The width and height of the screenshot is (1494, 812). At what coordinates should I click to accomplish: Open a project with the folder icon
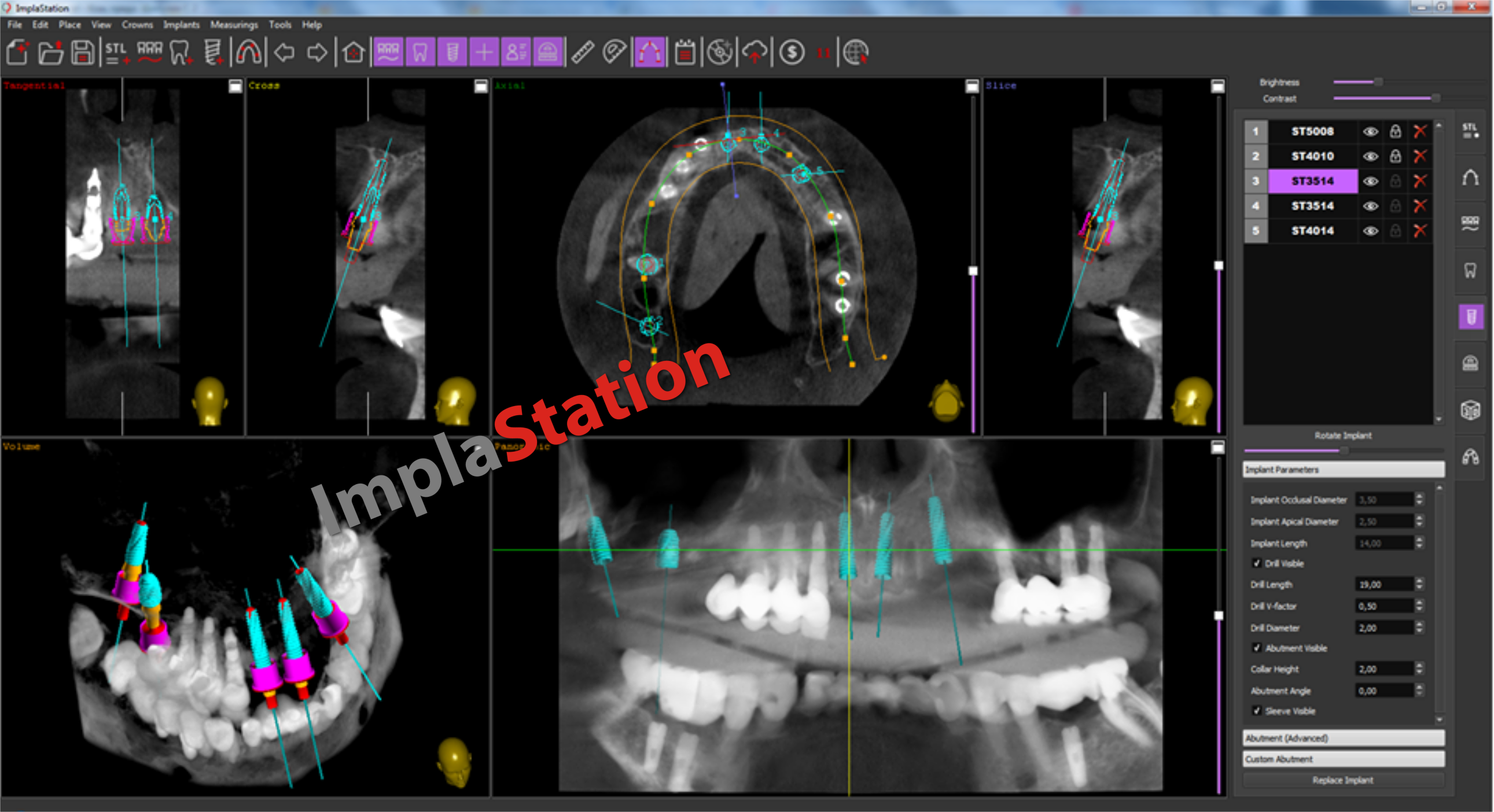tap(50, 52)
